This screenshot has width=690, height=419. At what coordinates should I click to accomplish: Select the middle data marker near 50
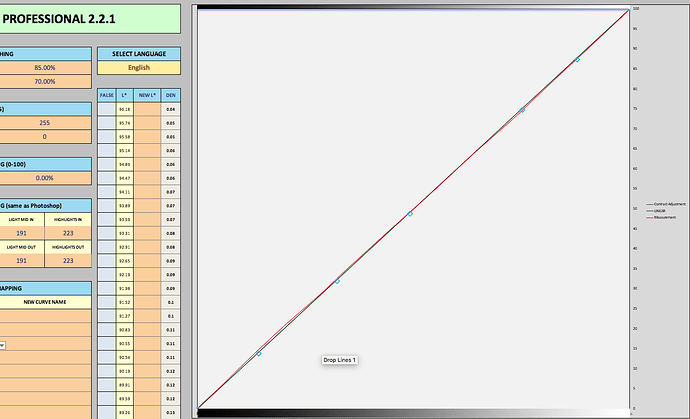(x=409, y=213)
